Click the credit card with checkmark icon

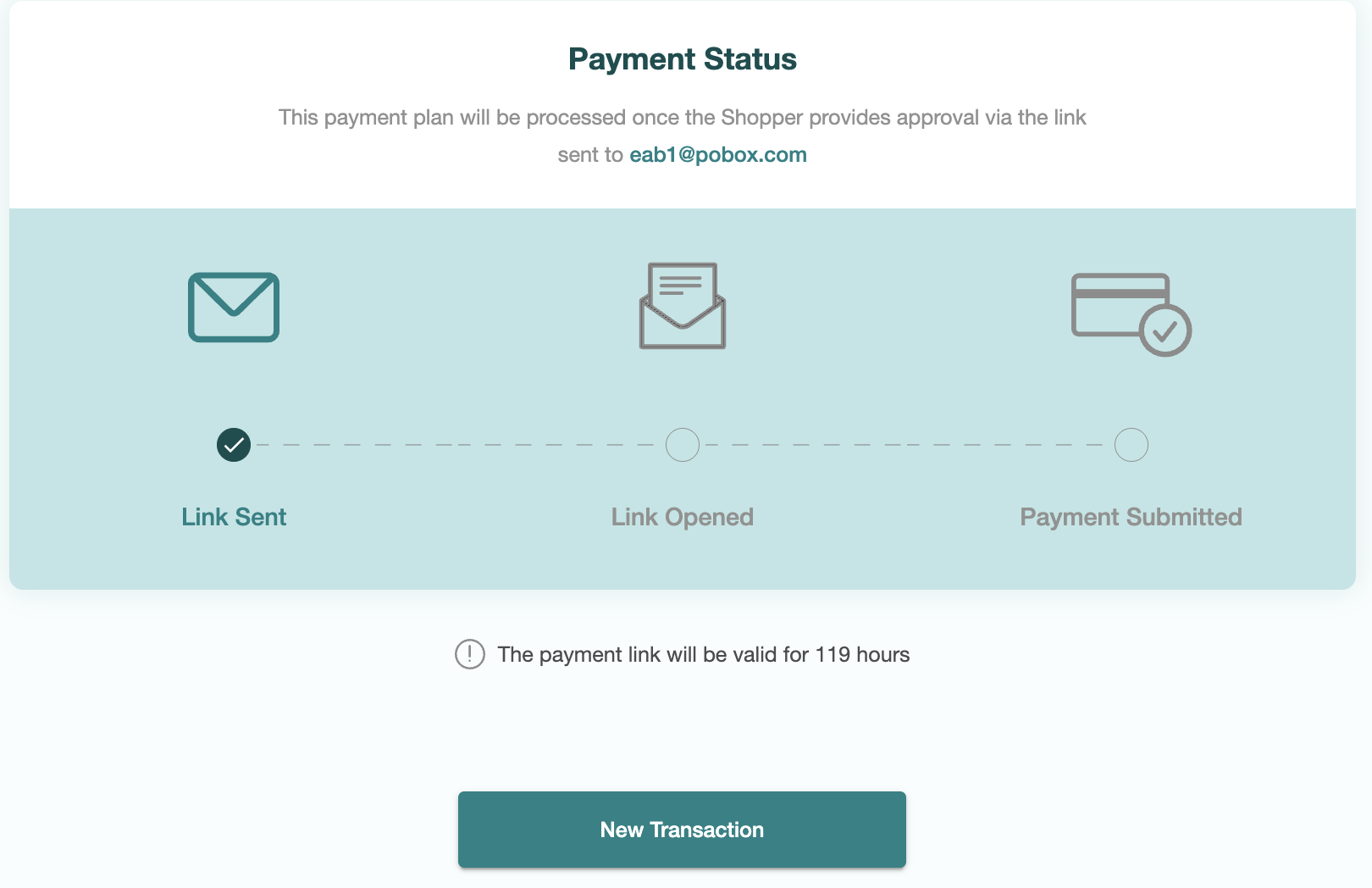pyautogui.click(x=1131, y=314)
